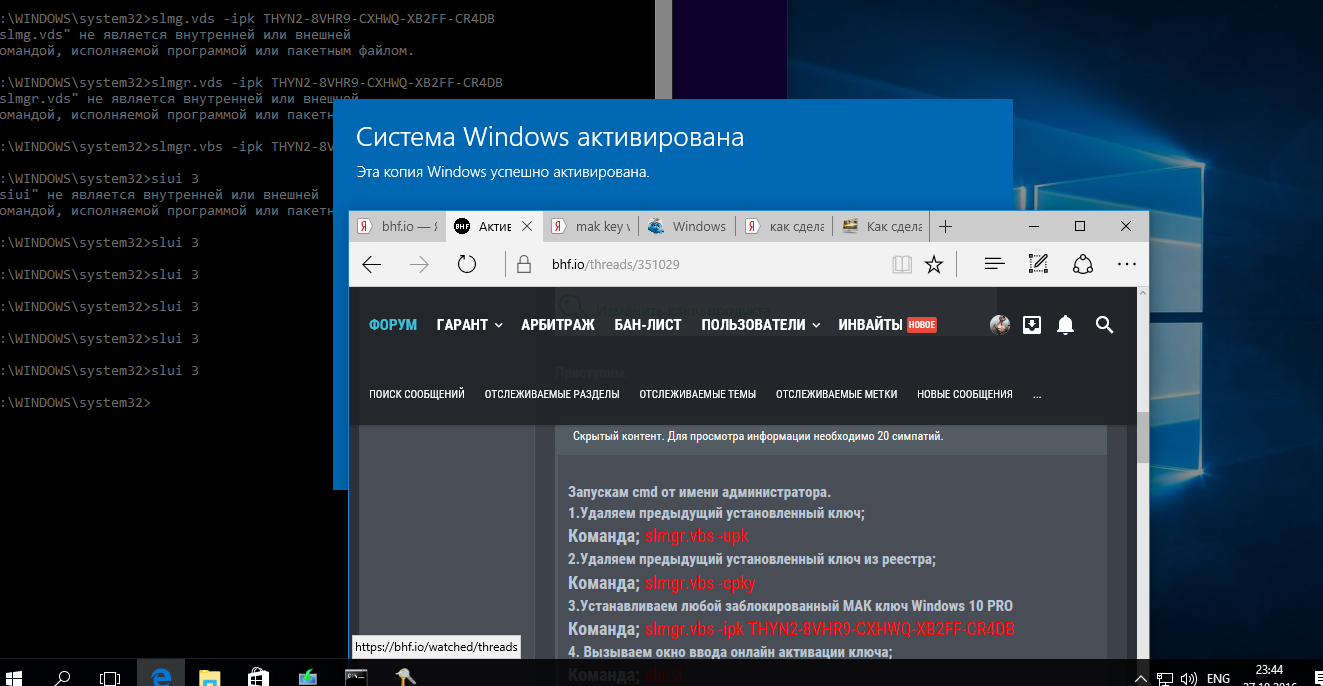Open Windows Store from taskbar
Screen dimensions: 1323x686
pyautogui.click(x=258, y=677)
